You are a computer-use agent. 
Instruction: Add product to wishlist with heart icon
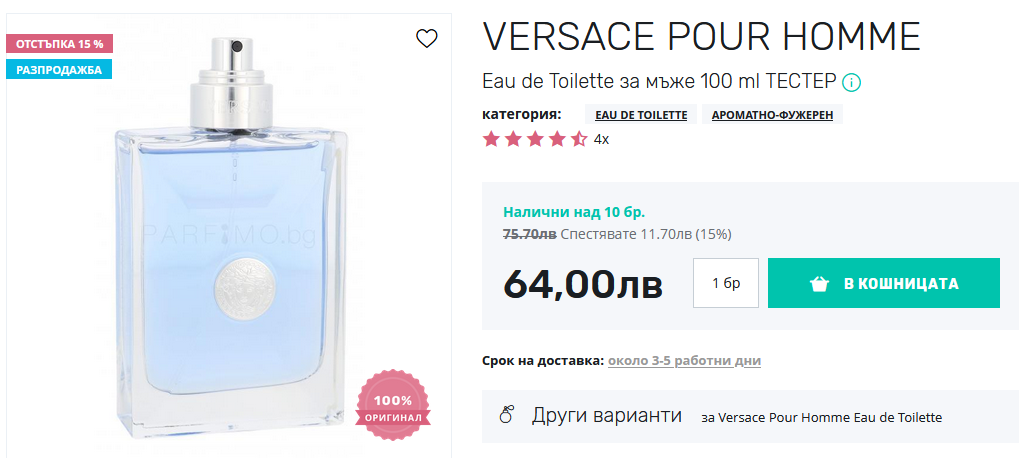427,39
